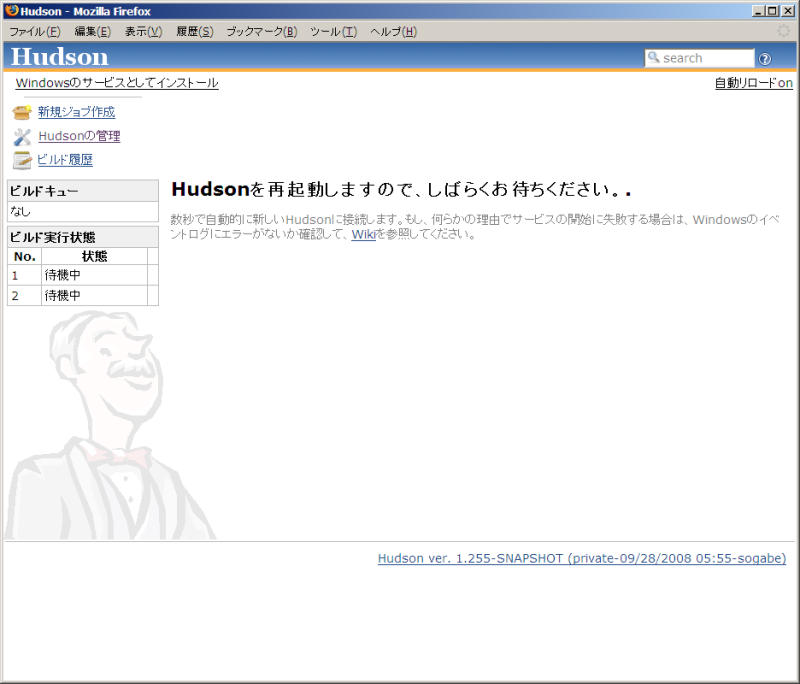Viewport: 800px width, 684px height.
Task: Click the new job (新規ジョブ作成) package icon
Action: point(22,112)
